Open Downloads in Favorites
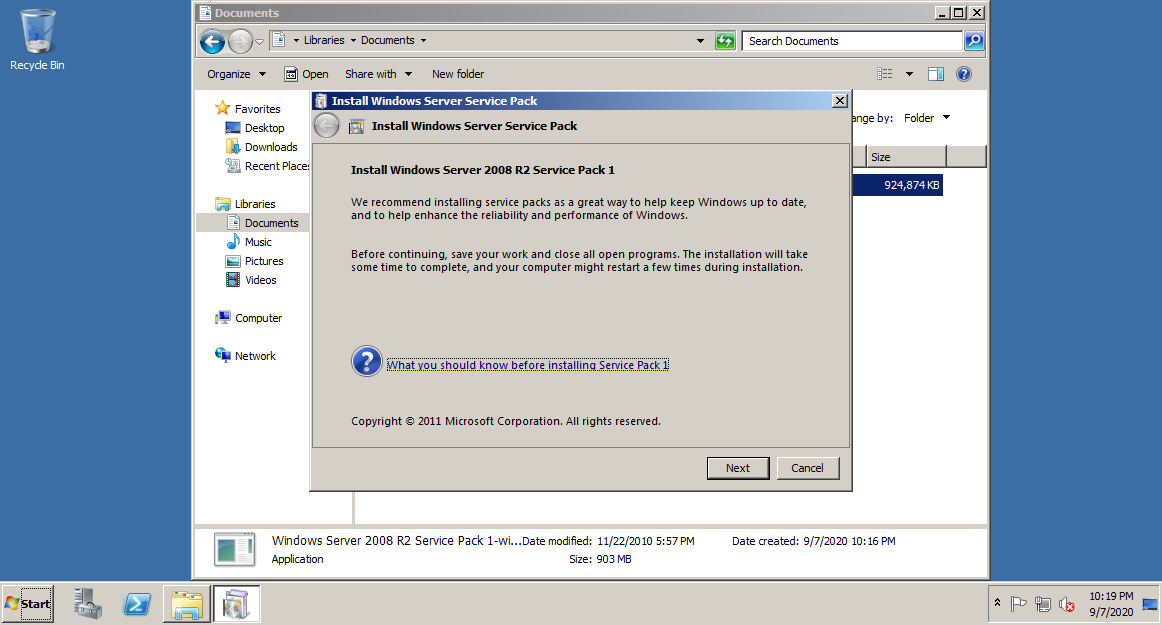This screenshot has height=625, width=1162. tap(271, 148)
